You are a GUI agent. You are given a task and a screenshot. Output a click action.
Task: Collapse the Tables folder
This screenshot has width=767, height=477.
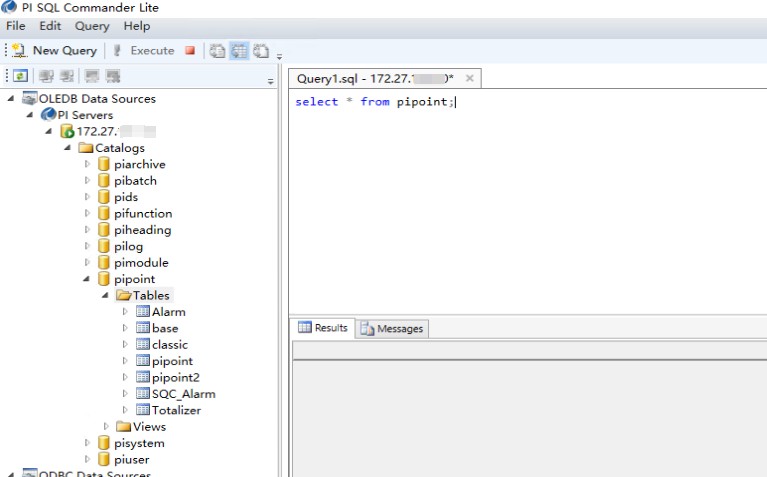coord(105,295)
